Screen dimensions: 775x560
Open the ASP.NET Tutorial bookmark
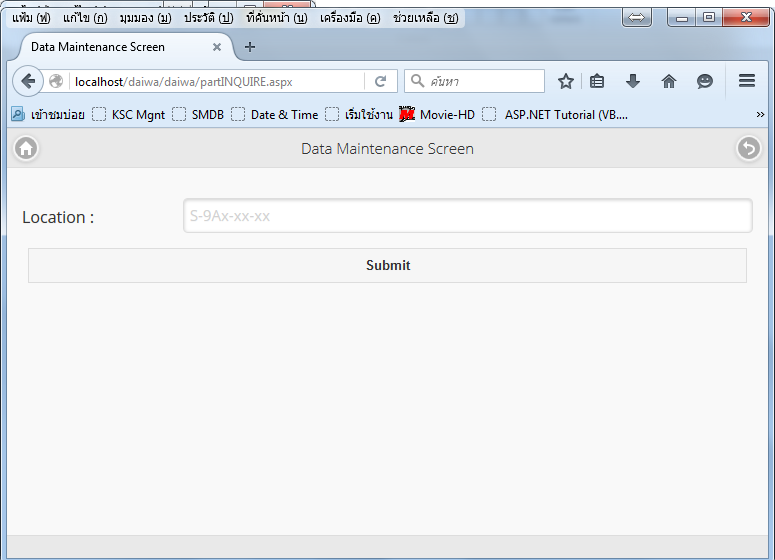pyautogui.click(x=555, y=115)
